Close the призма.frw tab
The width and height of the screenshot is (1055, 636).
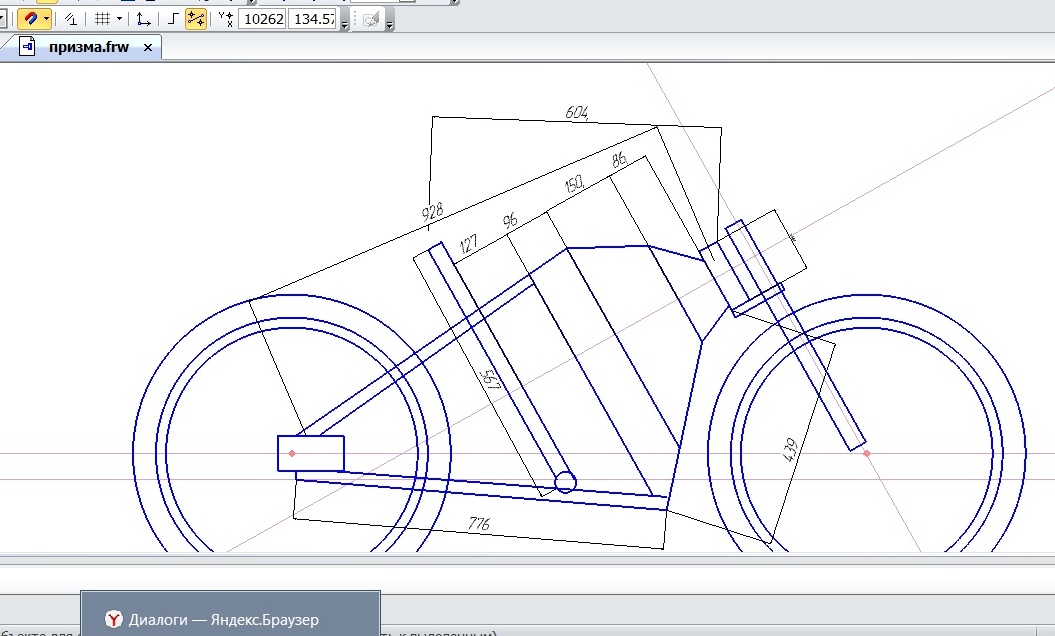click(149, 47)
